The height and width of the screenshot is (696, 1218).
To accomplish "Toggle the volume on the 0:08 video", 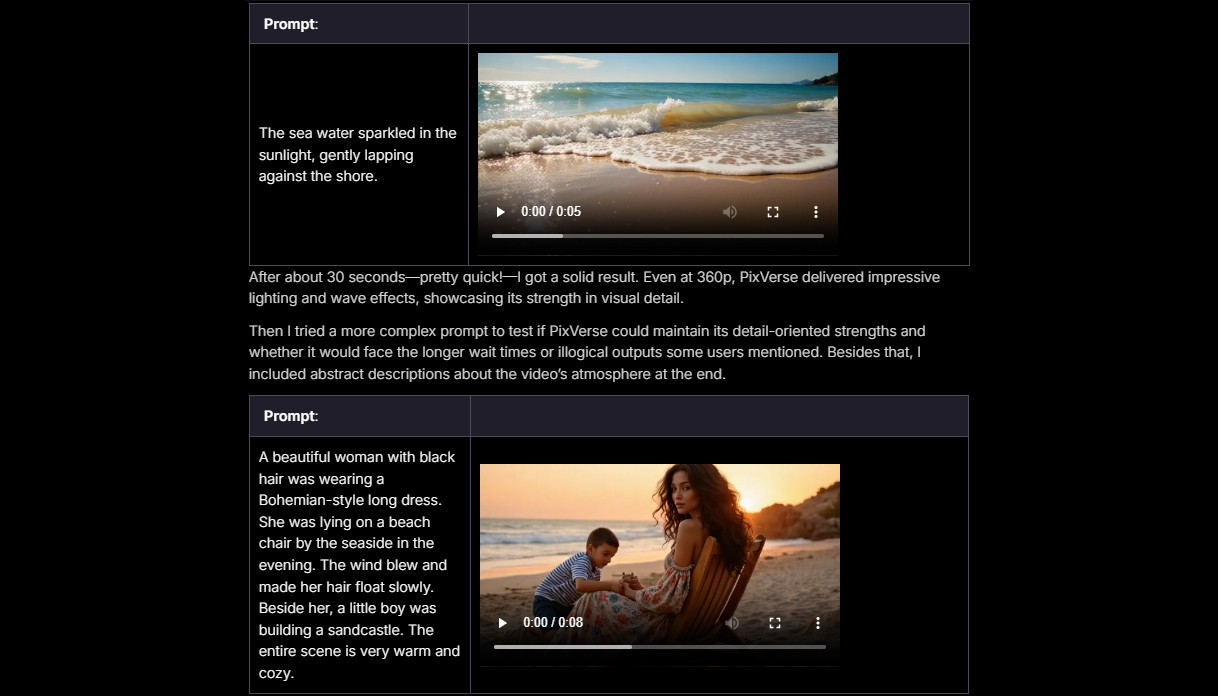I will [x=732, y=623].
